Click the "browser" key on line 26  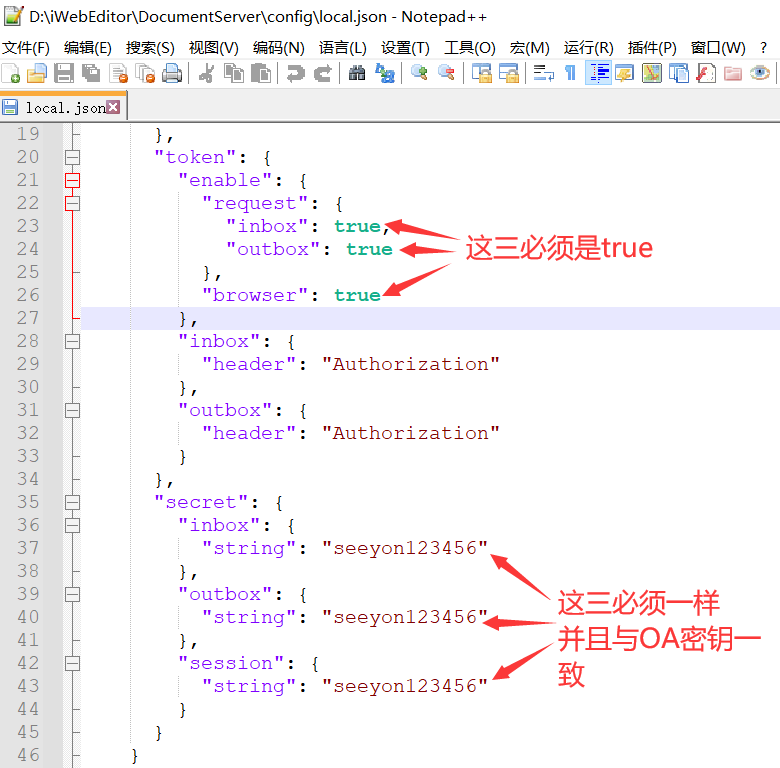[255, 295]
